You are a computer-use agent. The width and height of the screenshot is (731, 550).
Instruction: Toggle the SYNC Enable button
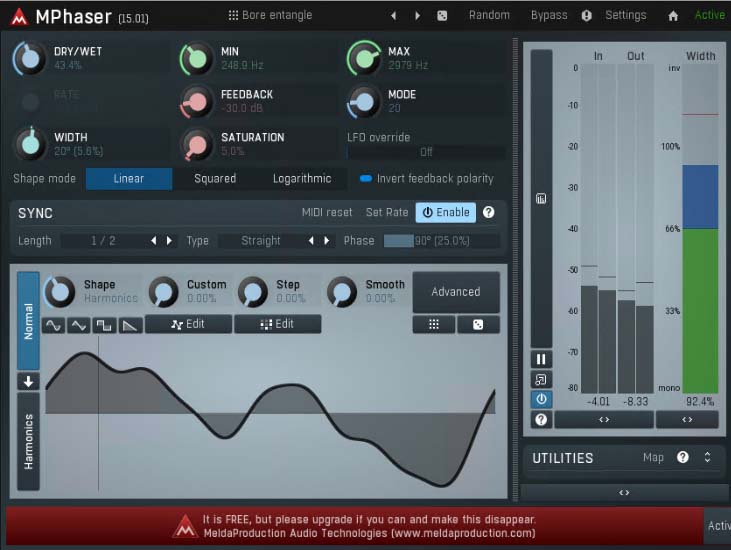[446, 213]
